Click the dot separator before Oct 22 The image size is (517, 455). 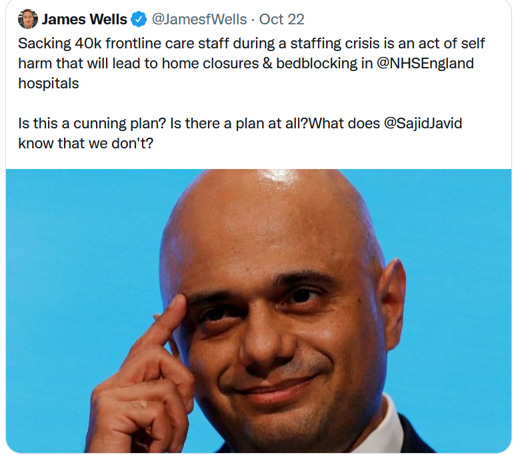pyautogui.click(x=253, y=20)
